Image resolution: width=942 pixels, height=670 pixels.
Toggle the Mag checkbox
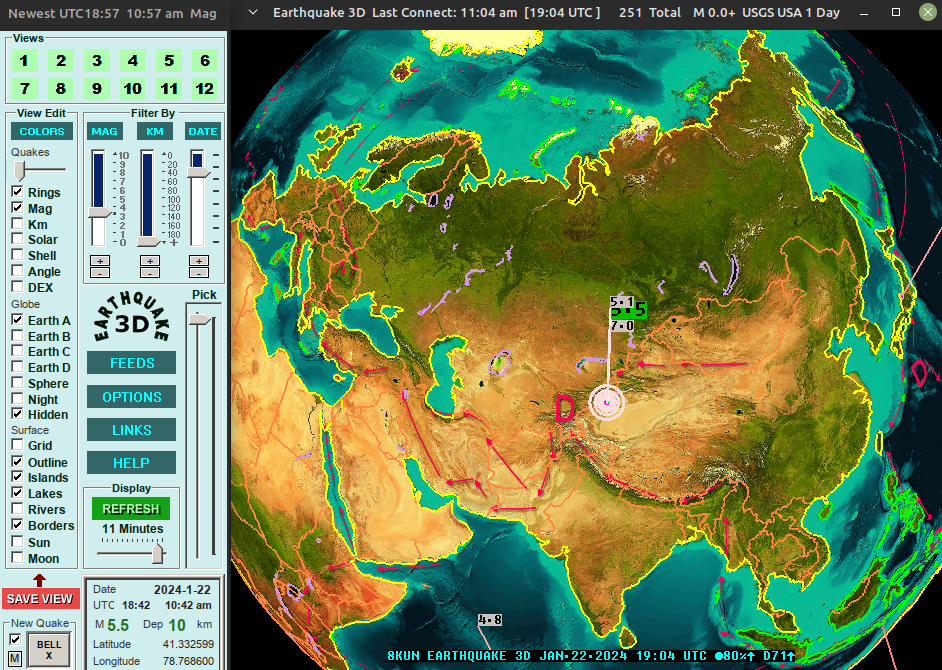(x=17, y=208)
